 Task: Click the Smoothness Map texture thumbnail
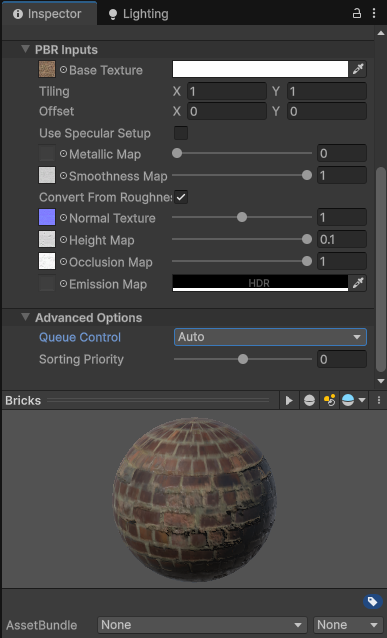click(47, 175)
